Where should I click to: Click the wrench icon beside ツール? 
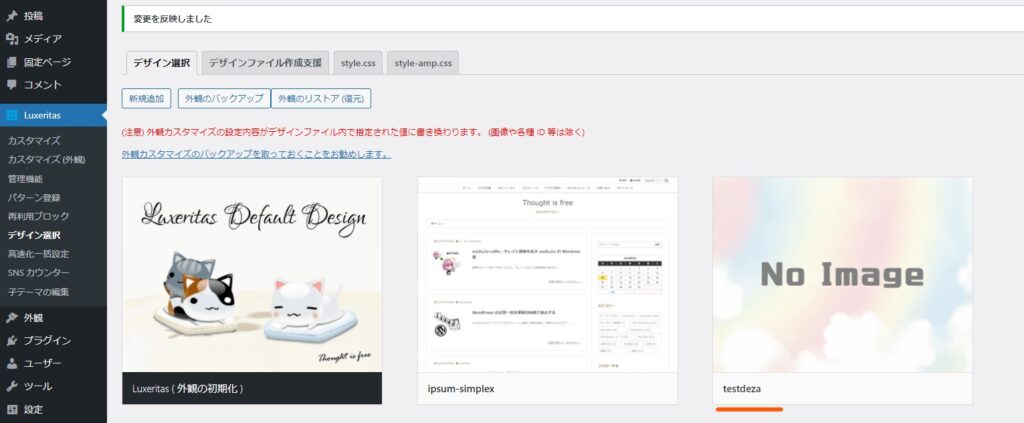[12, 386]
